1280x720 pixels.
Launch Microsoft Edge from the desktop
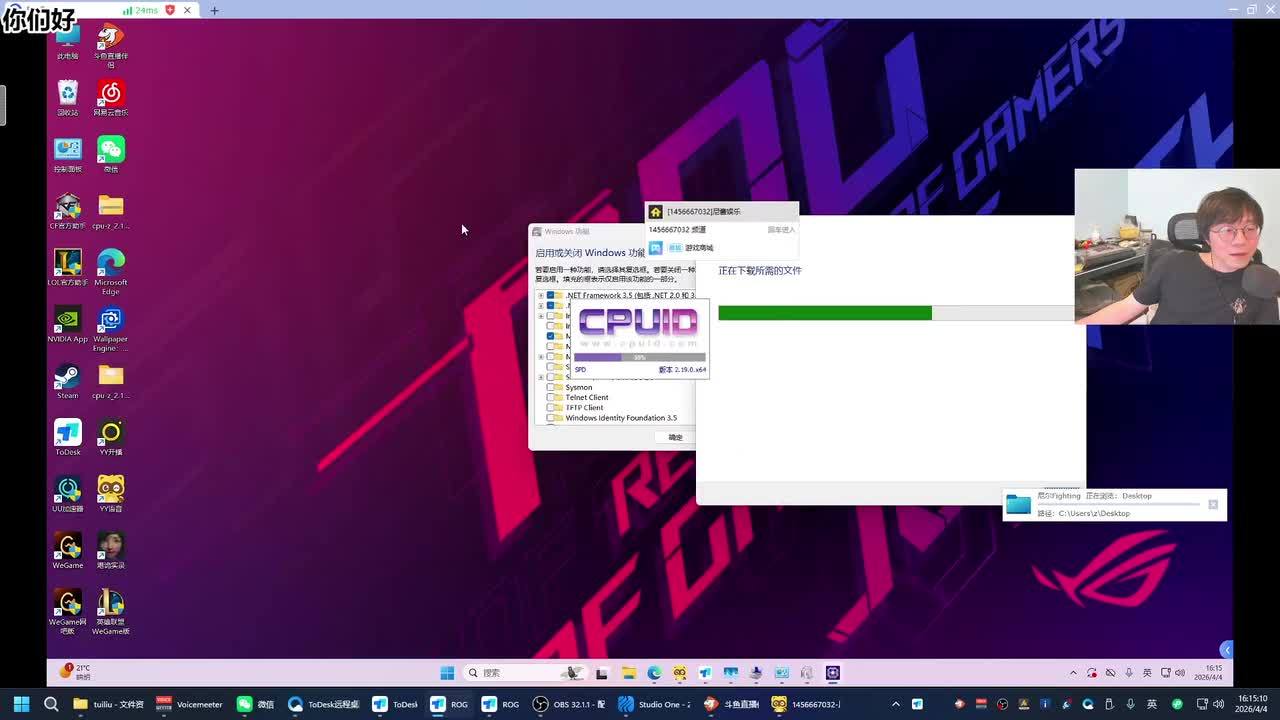pos(111,272)
